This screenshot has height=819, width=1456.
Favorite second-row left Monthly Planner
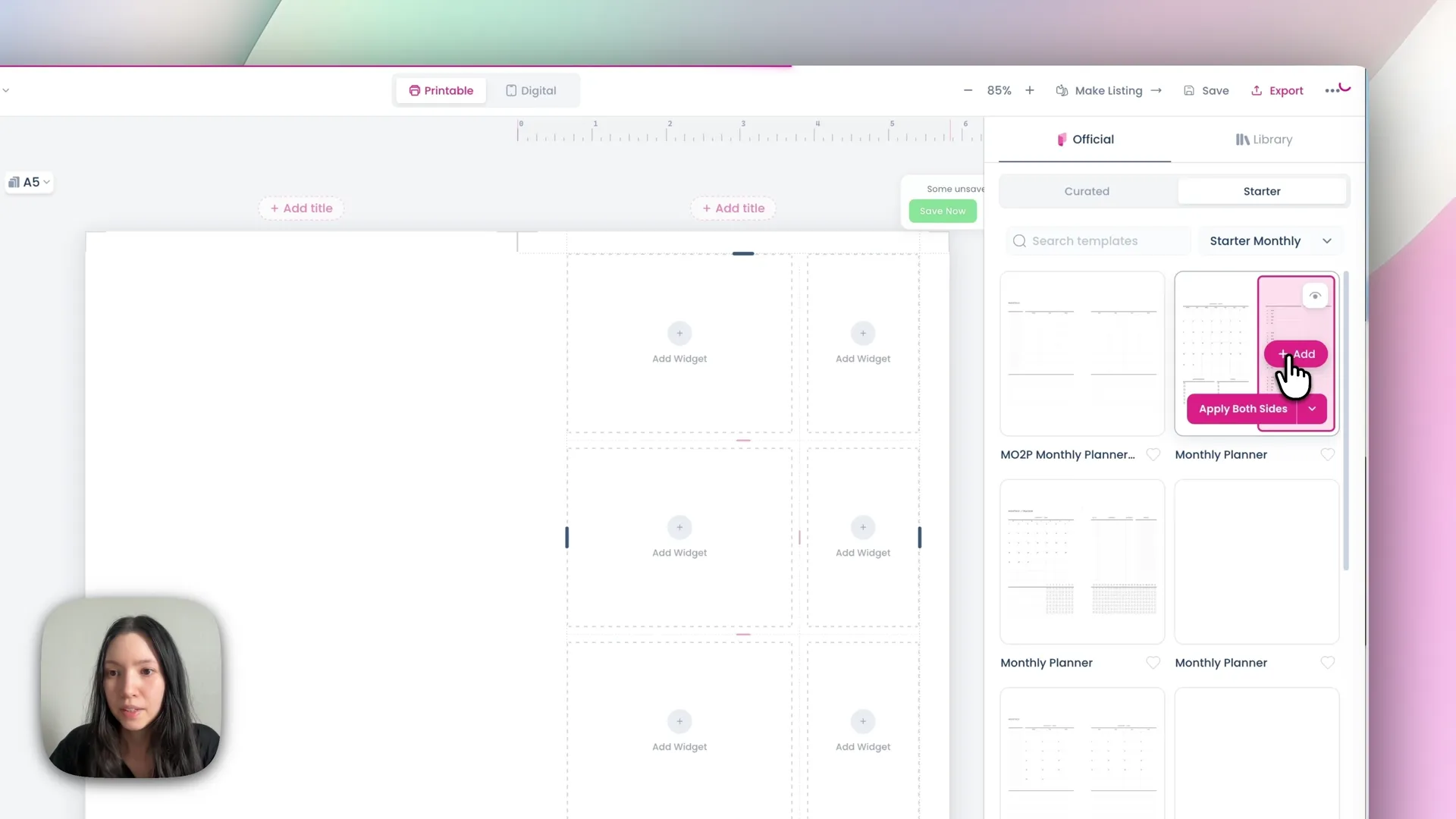tap(1153, 662)
